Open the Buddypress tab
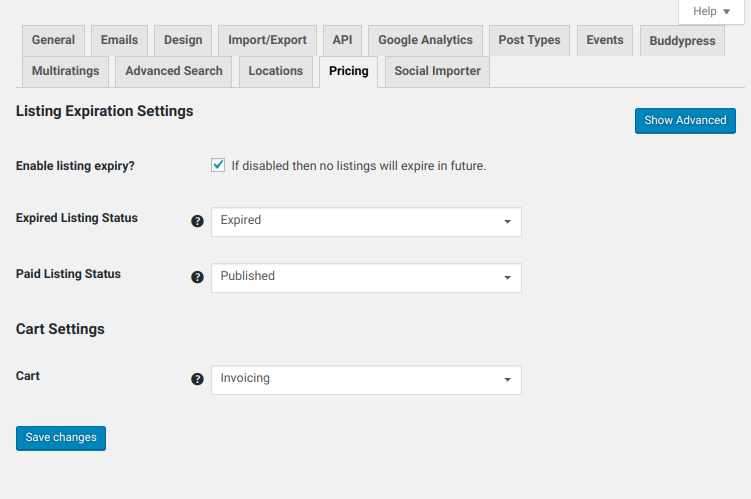Screen dimensions: 751x499 click(x=682, y=41)
